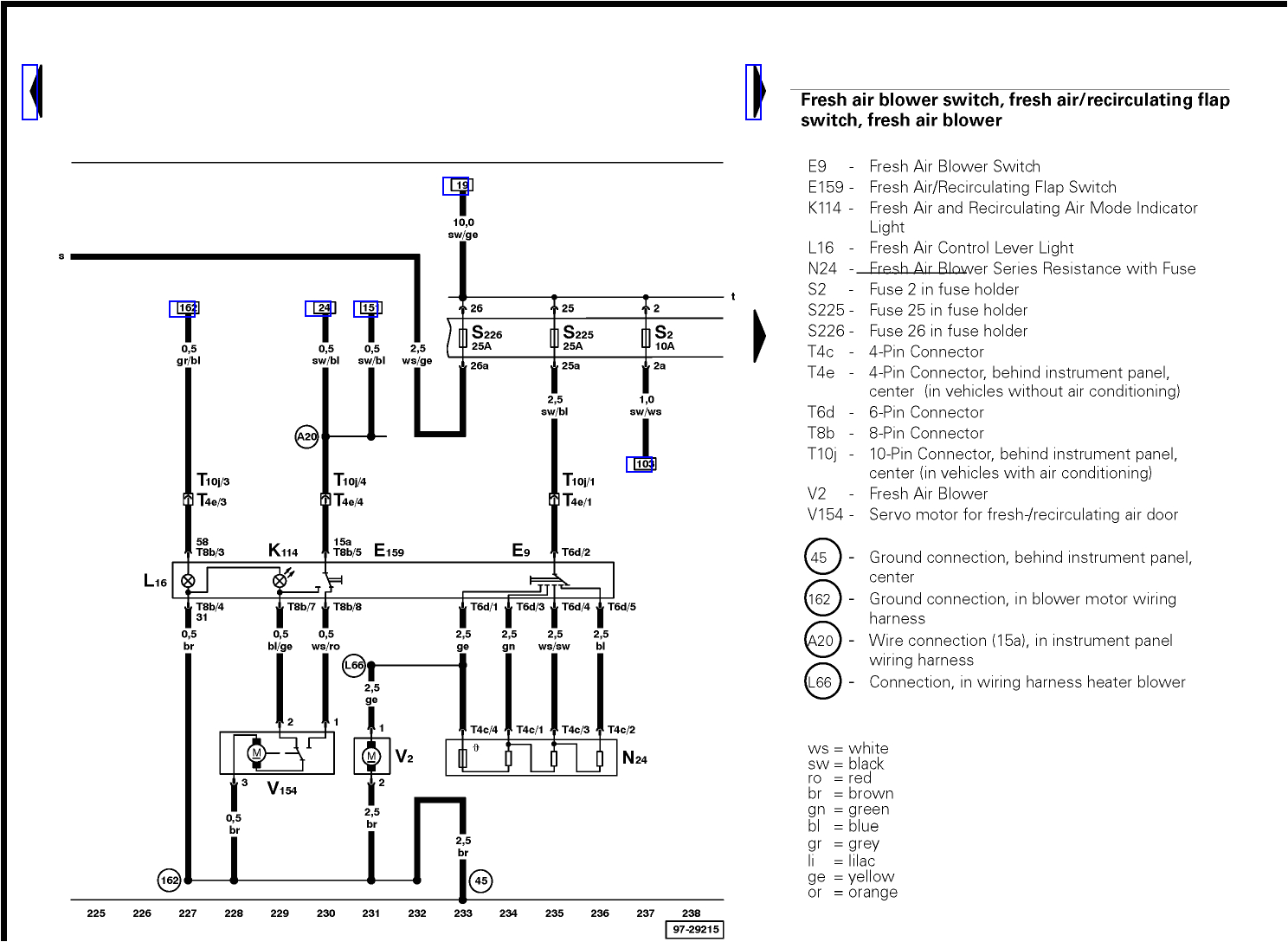
Task: Click wire connection circle A20
Action: tap(306, 436)
